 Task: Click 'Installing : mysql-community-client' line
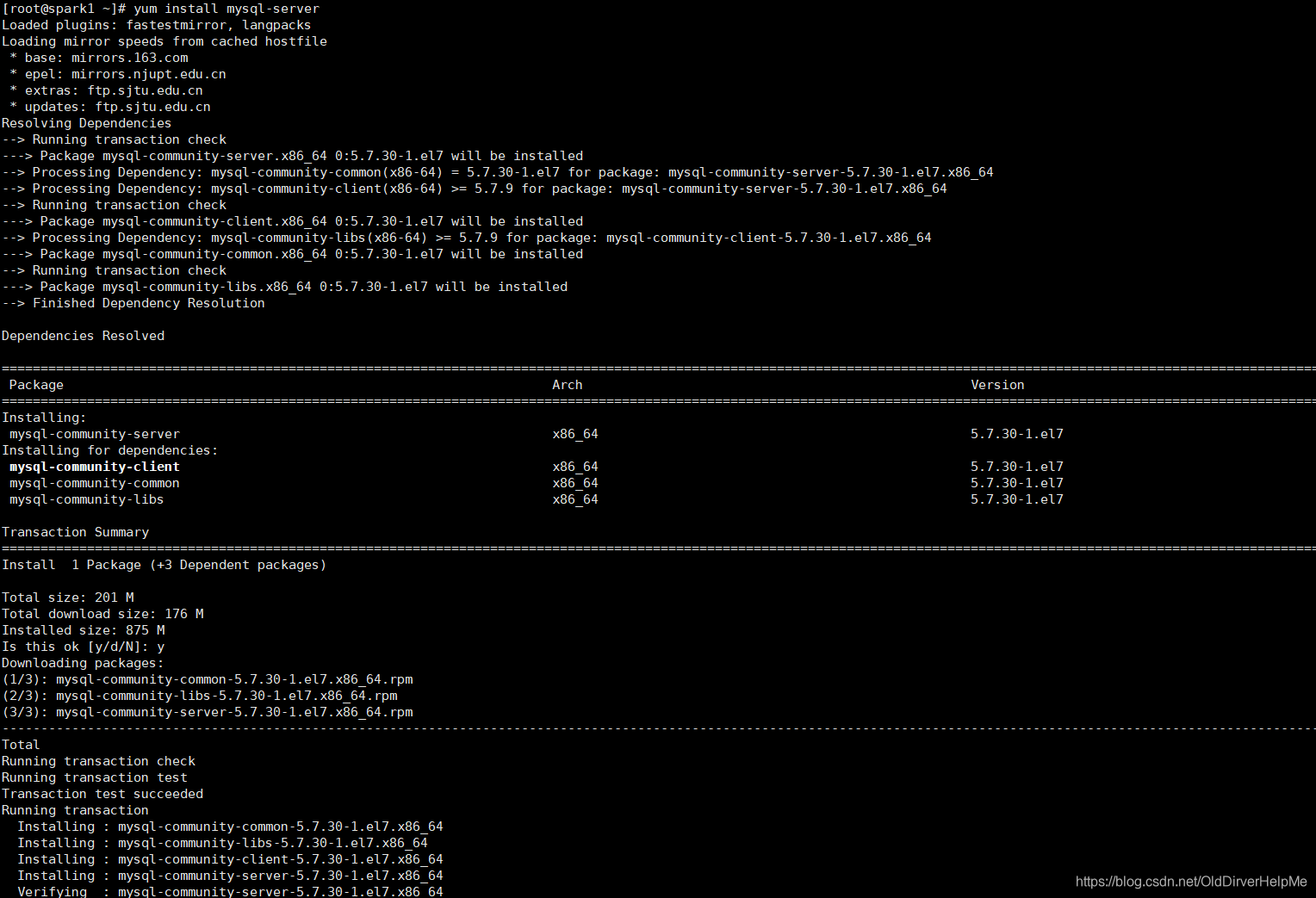[x=230, y=859]
